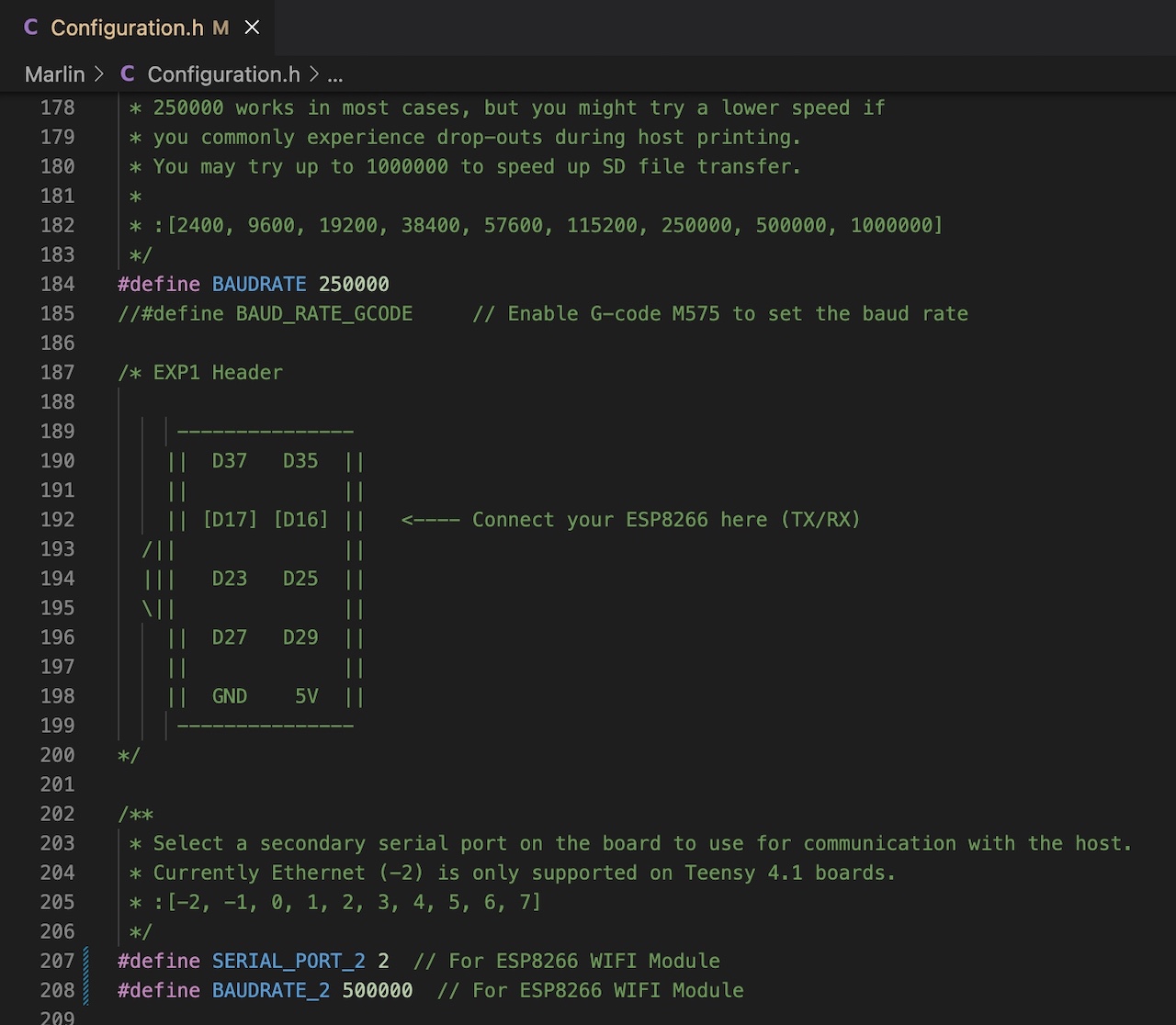
Task: Click the BAUDRATE_2 identifier on line 208
Action: pyautogui.click(x=271, y=990)
